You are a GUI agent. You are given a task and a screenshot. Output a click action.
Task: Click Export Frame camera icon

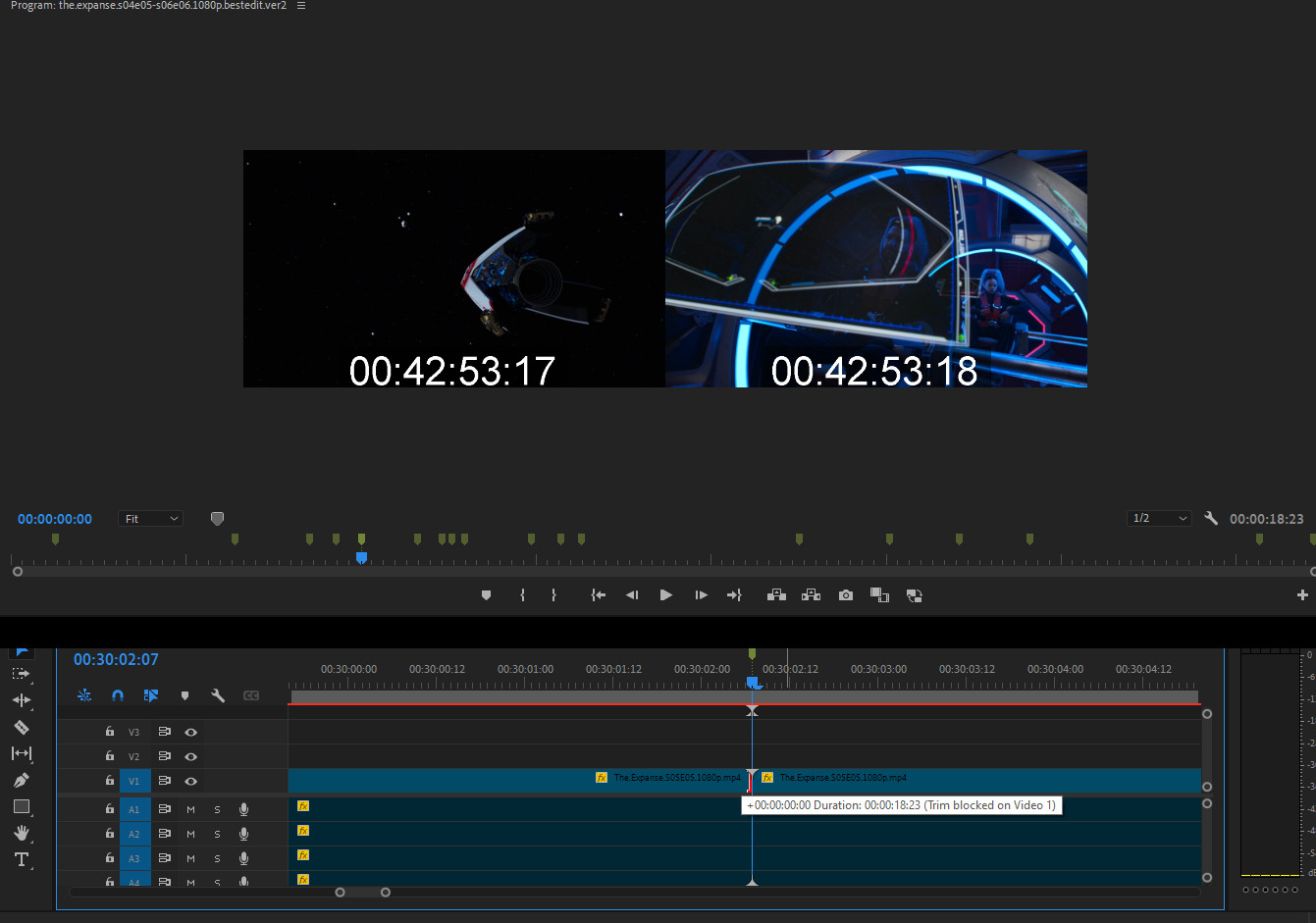846,595
